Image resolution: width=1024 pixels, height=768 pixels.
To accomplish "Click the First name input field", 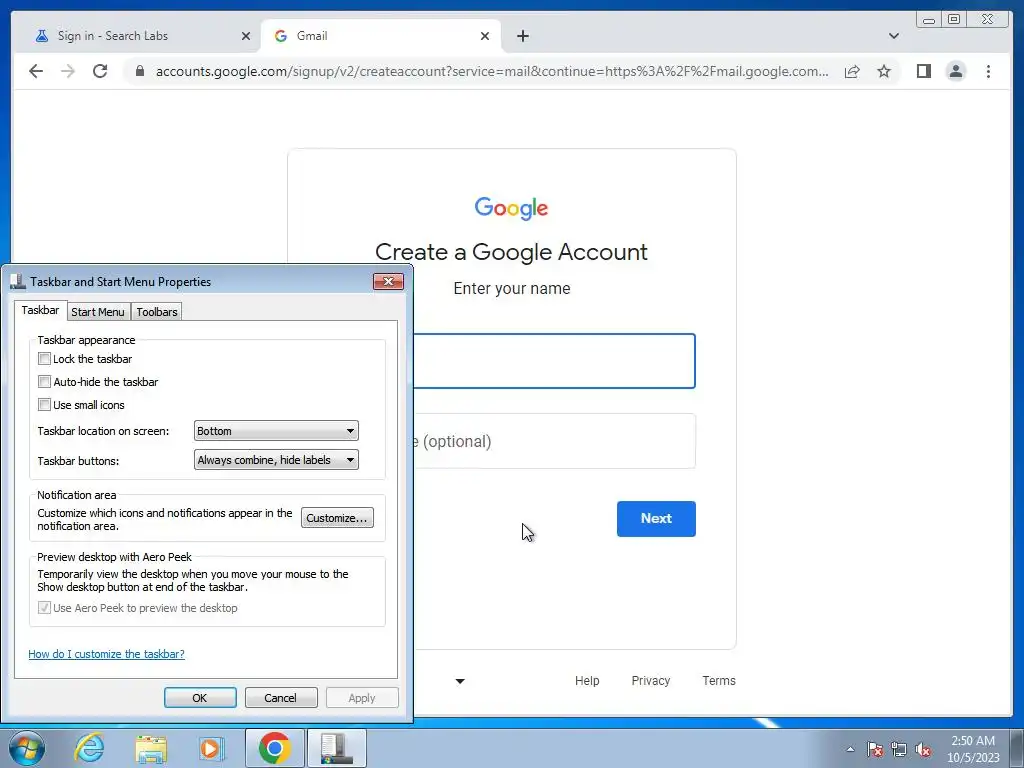I will click(x=554, y=361).
